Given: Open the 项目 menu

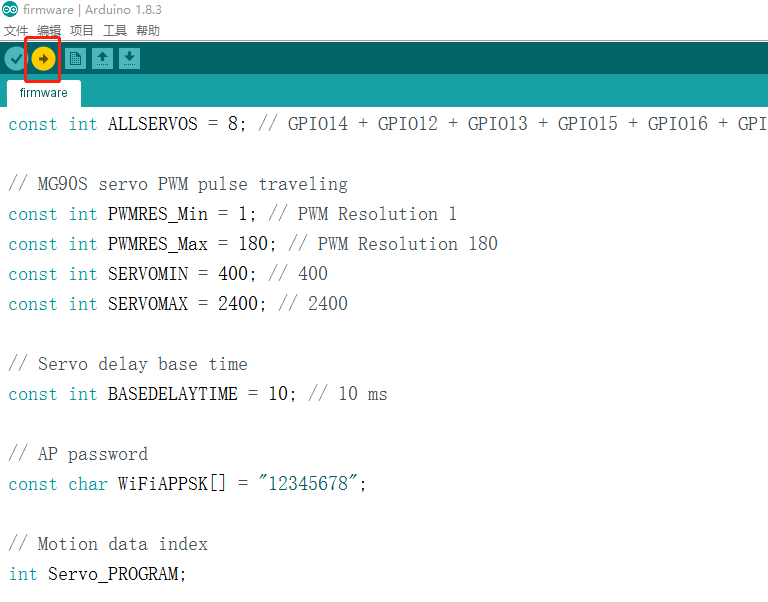Looking at the screenshot, I should [82, 31].
